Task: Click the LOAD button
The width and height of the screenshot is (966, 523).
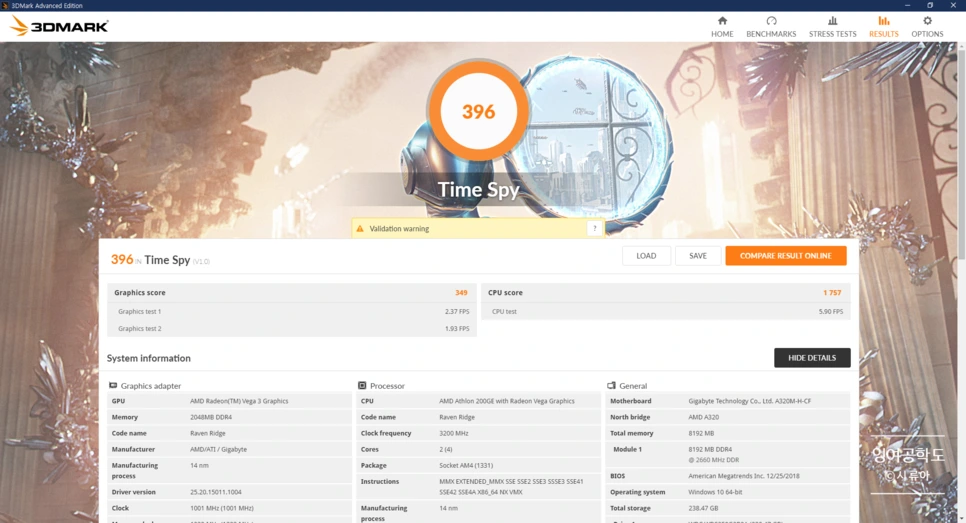Action: 646,256
